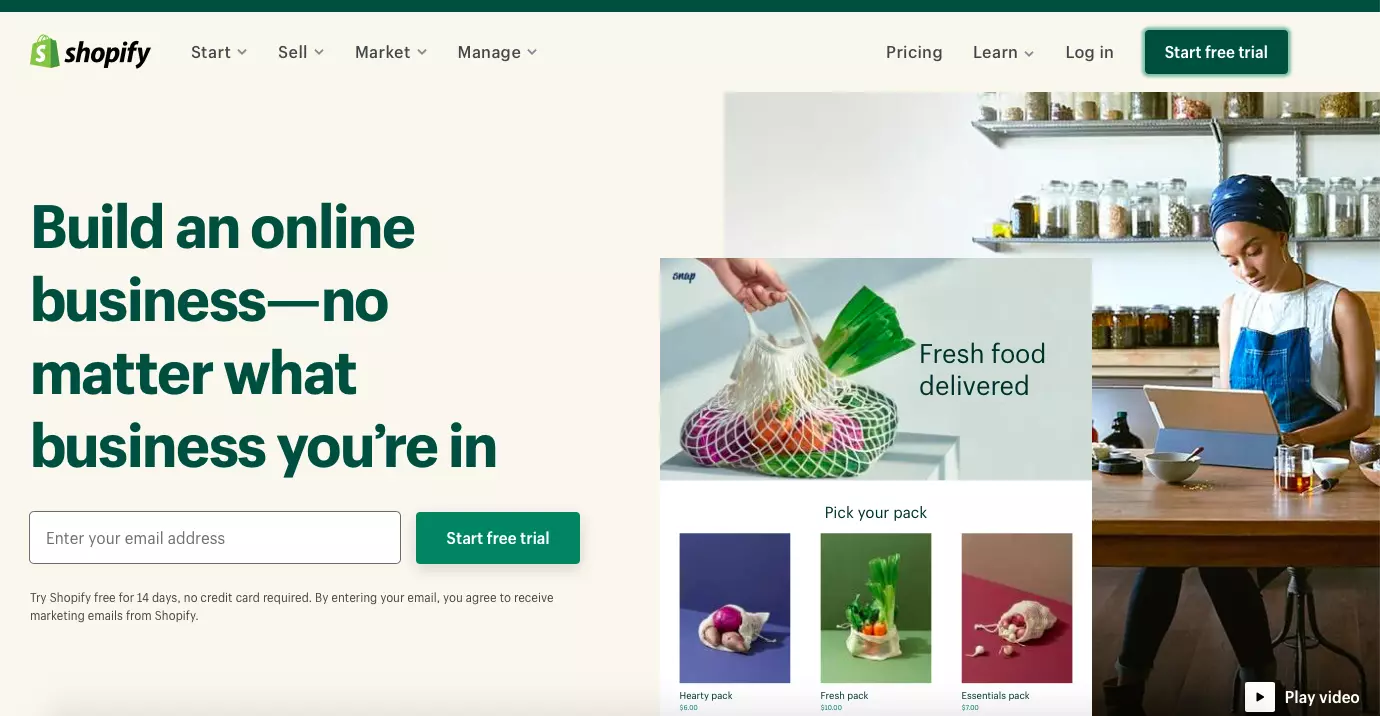1380x716 pixels.
Task: Select the Fresh pack product image
Action: pyautogui.click(x=876, y=608)
